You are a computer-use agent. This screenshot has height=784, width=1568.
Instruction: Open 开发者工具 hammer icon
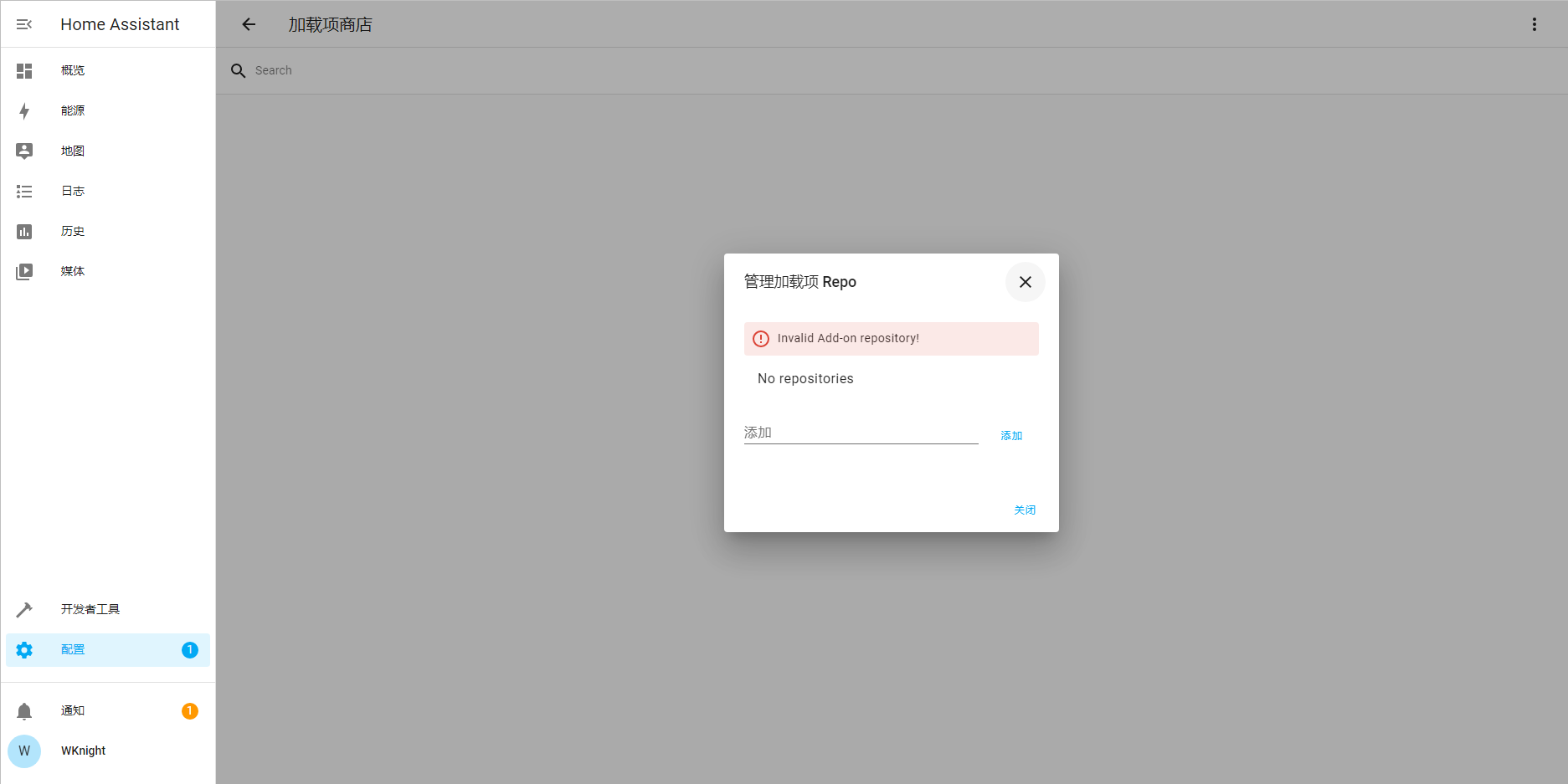[24, 610]
